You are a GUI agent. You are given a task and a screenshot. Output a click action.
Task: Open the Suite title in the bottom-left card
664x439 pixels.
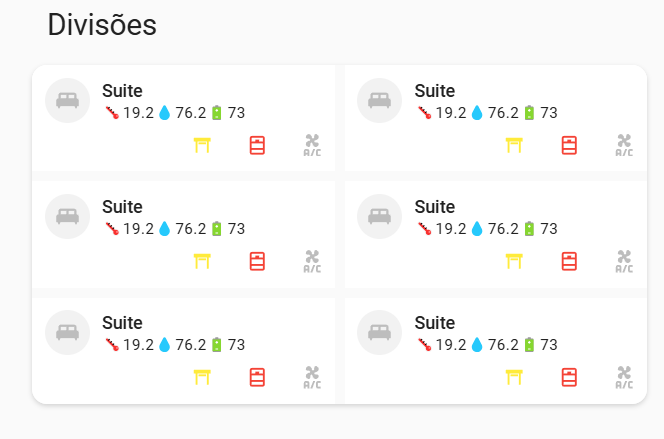pos(122,323)
